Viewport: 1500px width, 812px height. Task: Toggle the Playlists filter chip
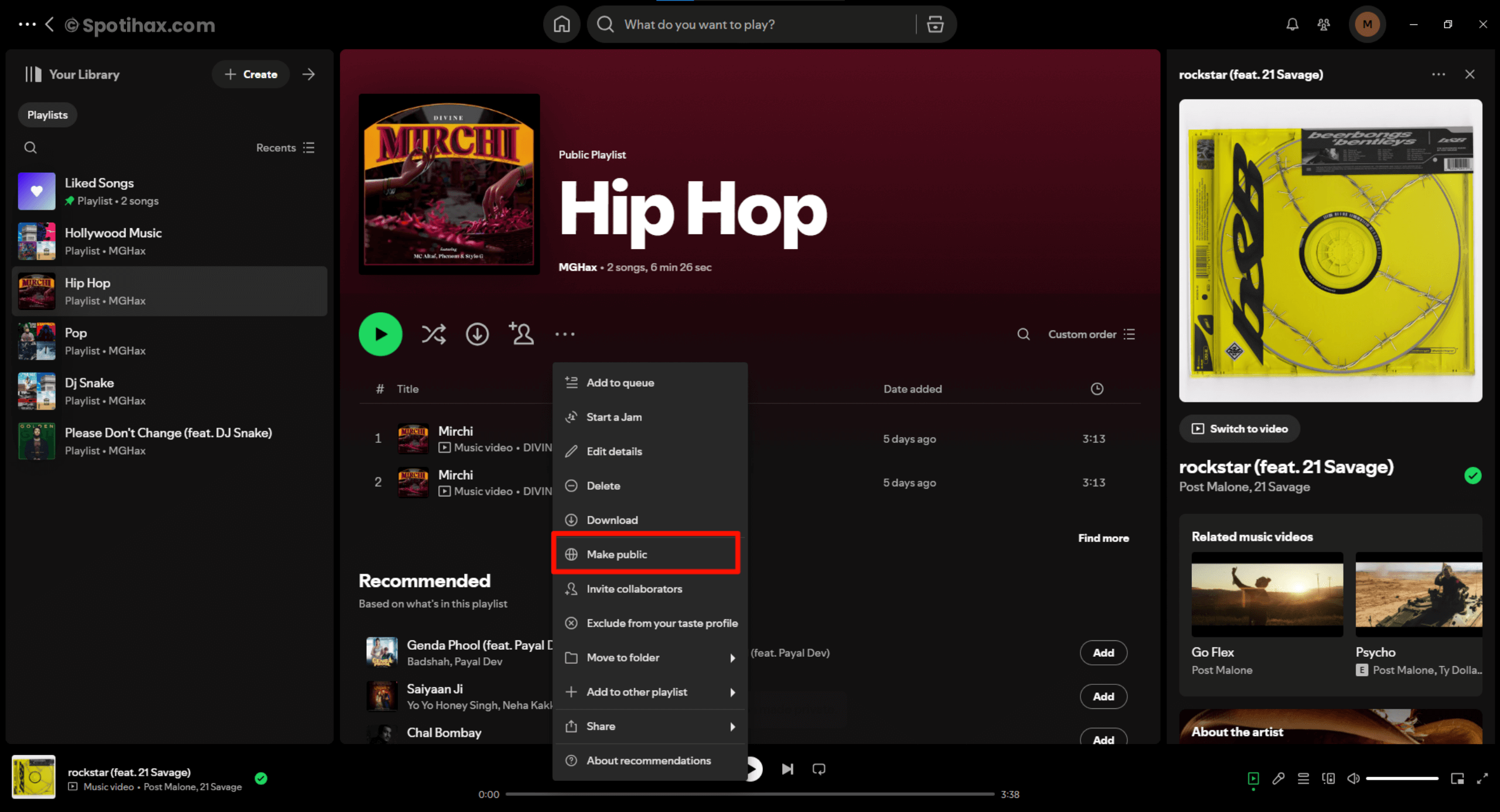click(x=47, y=115)
